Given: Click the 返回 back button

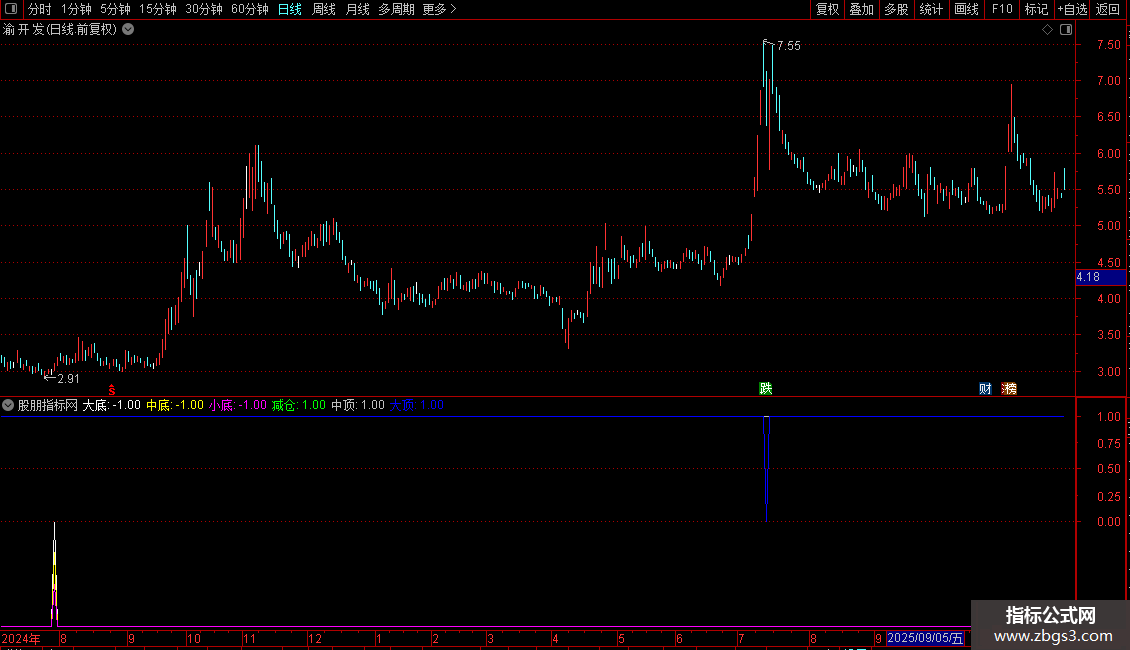Looking at the screenshot, I should click(x=1108, y=9).
